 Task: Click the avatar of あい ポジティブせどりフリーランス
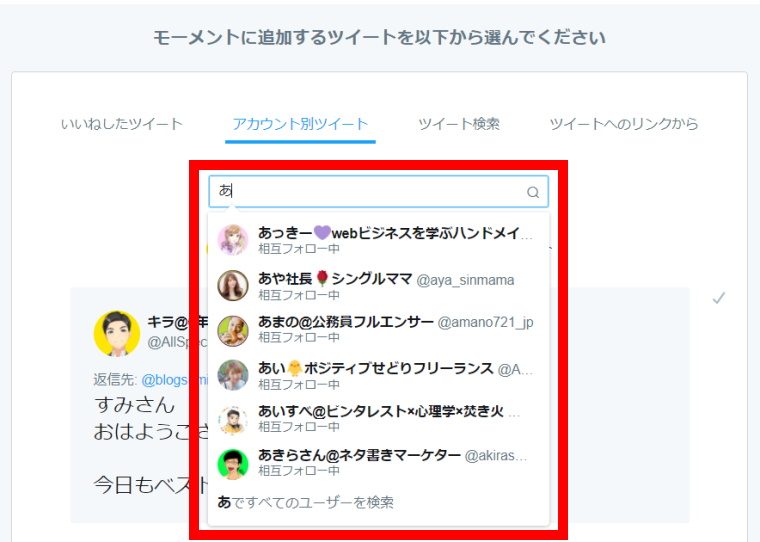(x=233, y=375)
